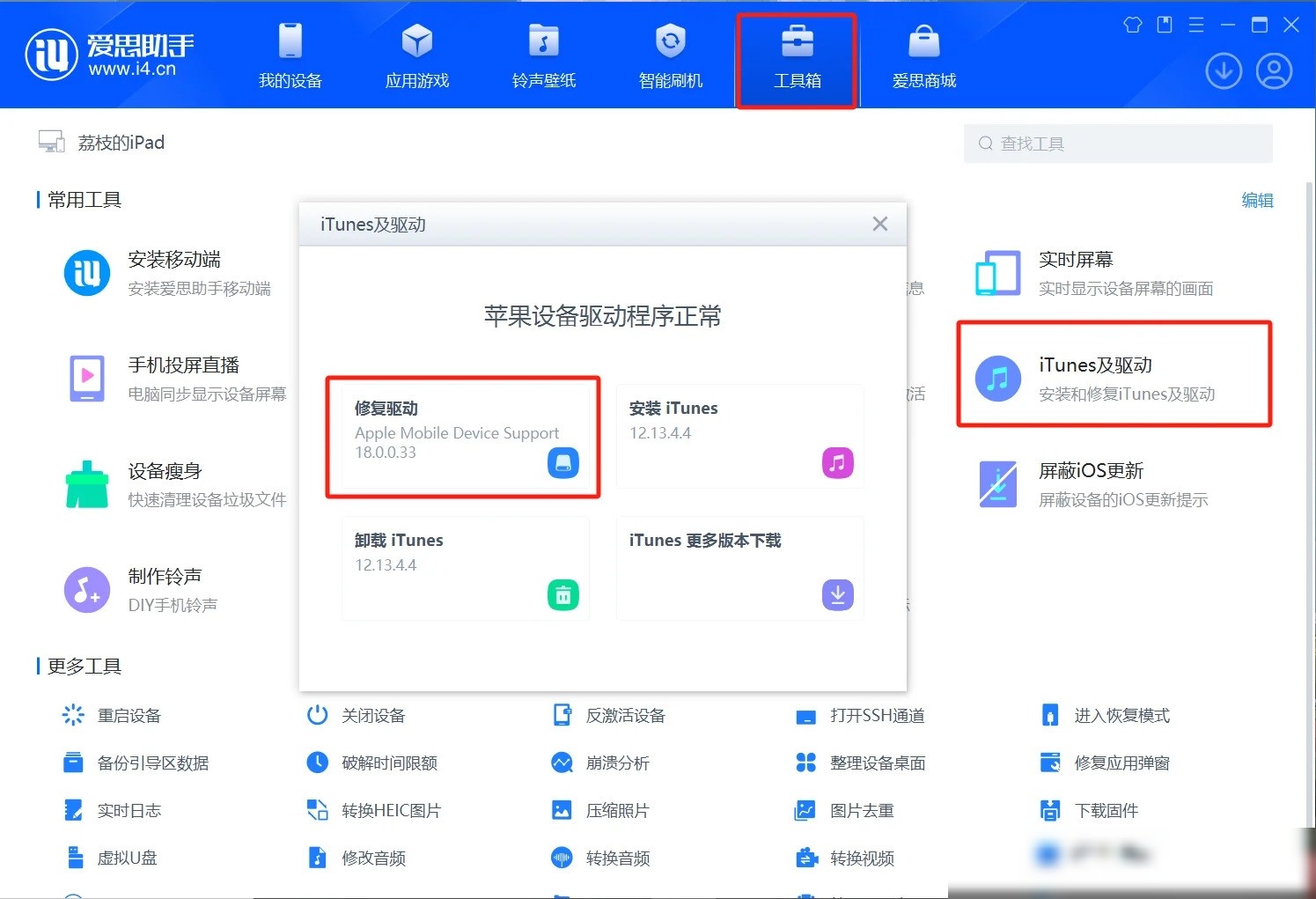The width and height of the screenshot is (1316, 899).
Task: Click the 编辑 link for common tools
Action: [x=1257, y=200]
